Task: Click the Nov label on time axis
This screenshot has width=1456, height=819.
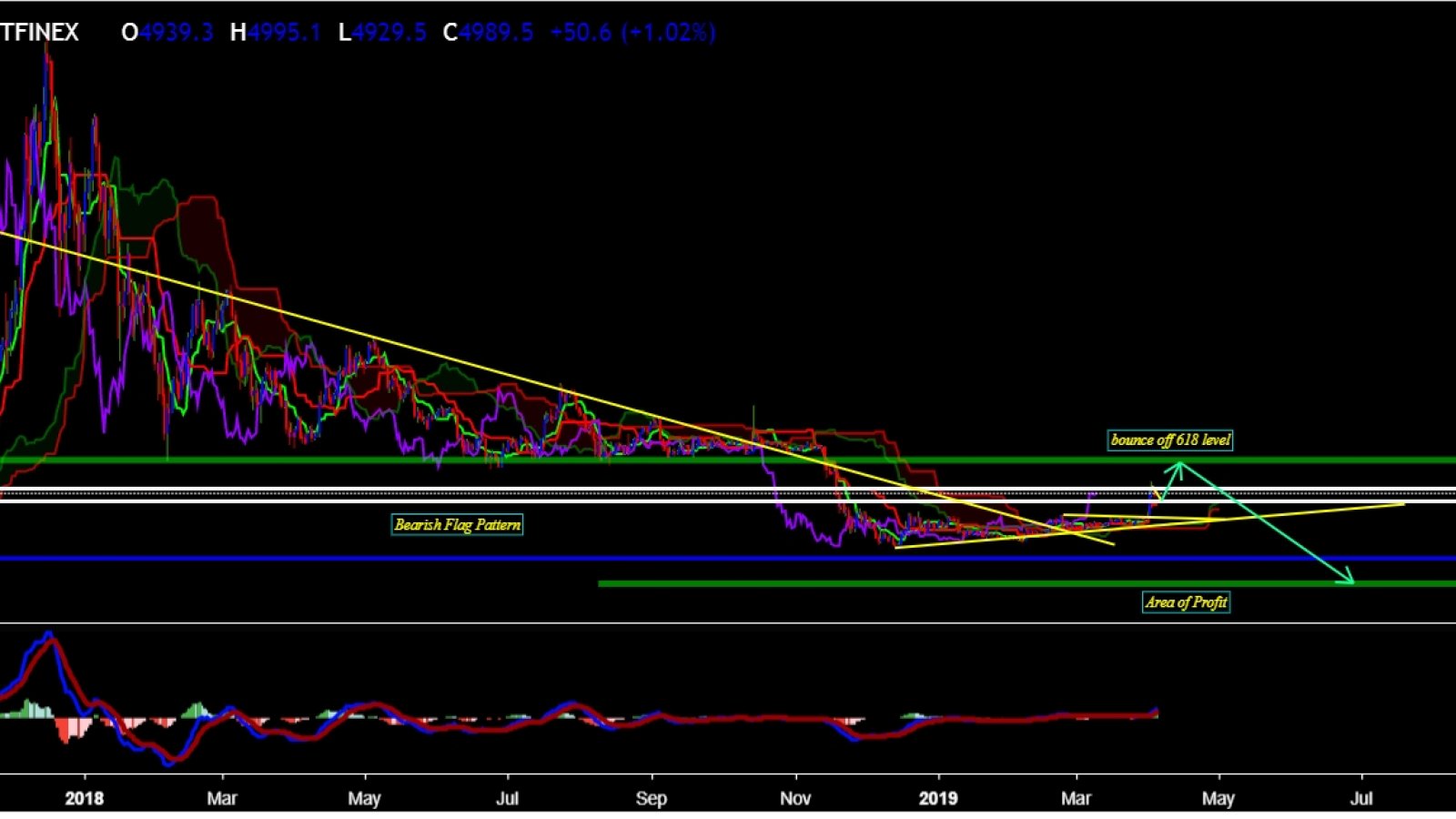Action: point(795,798)
